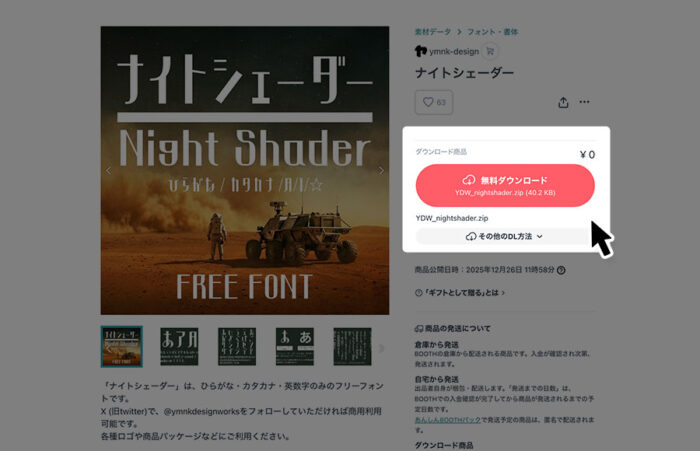Show the next product image with right arrow

click(x=381, y=171)
